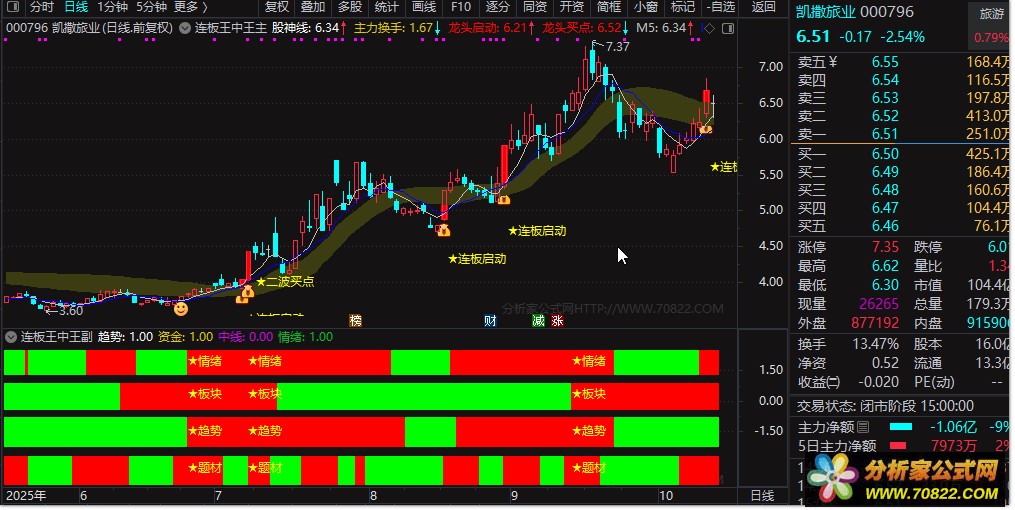
Task: Click the 叠加 overlay button
Action: (x=313, y=7)
